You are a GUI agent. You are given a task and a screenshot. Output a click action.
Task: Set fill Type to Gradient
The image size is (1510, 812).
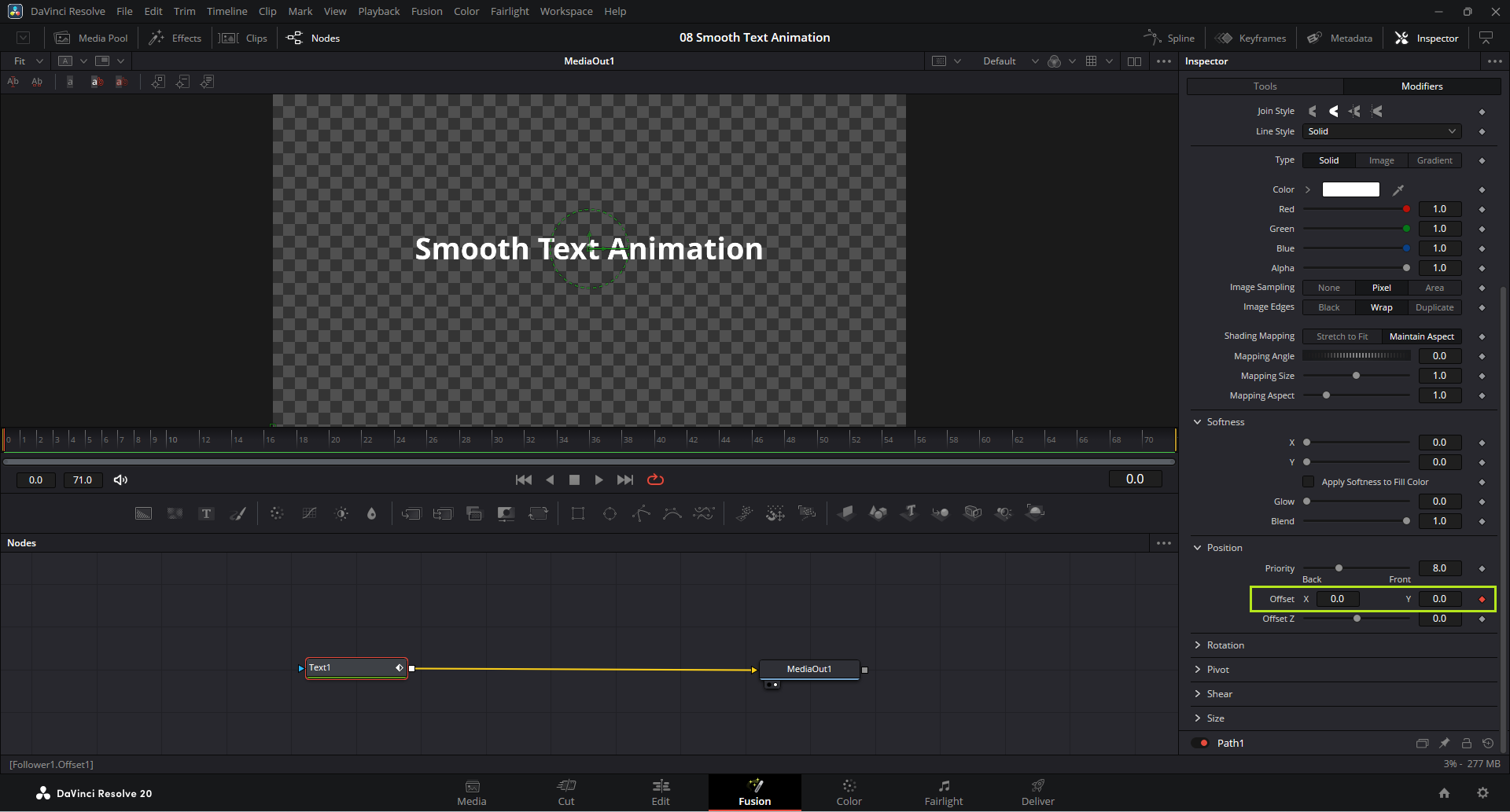1434,160
